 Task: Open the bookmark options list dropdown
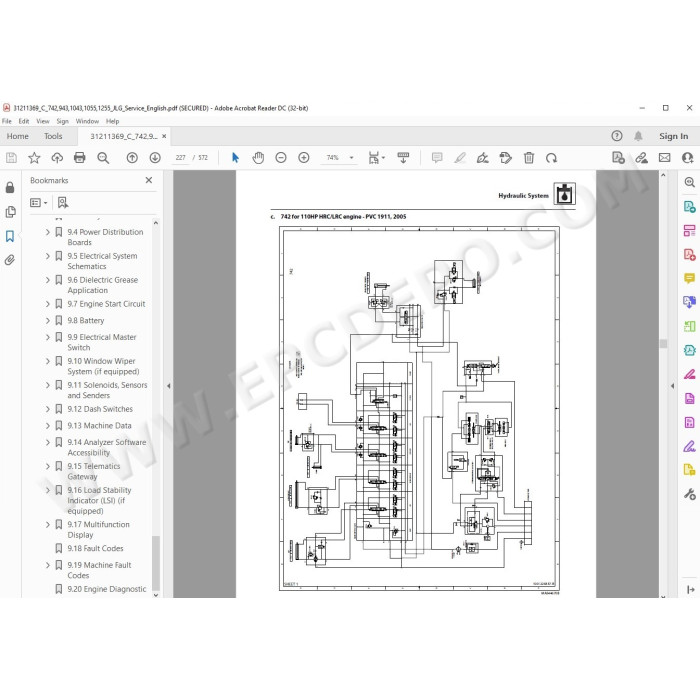38,203
